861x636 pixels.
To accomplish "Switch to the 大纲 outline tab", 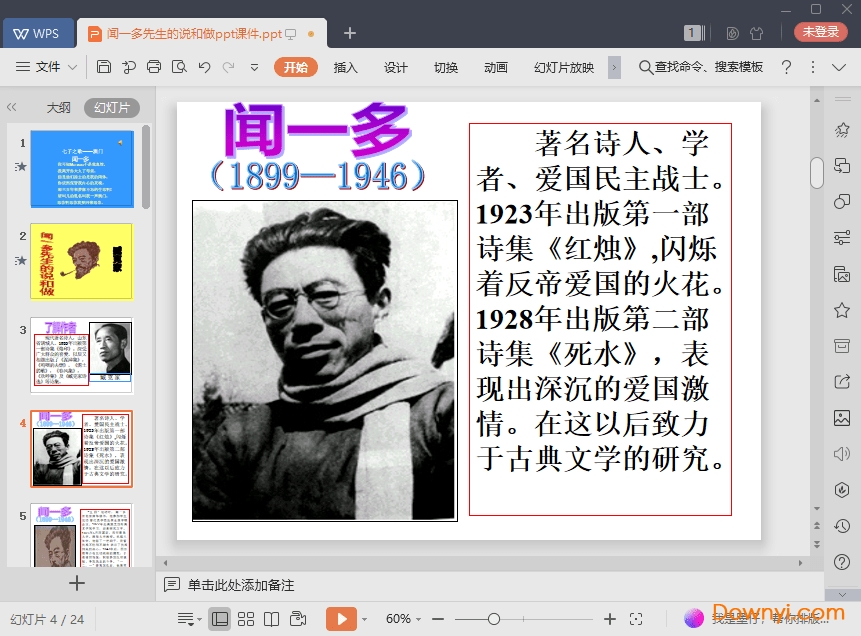I will [x=58, y=108].
